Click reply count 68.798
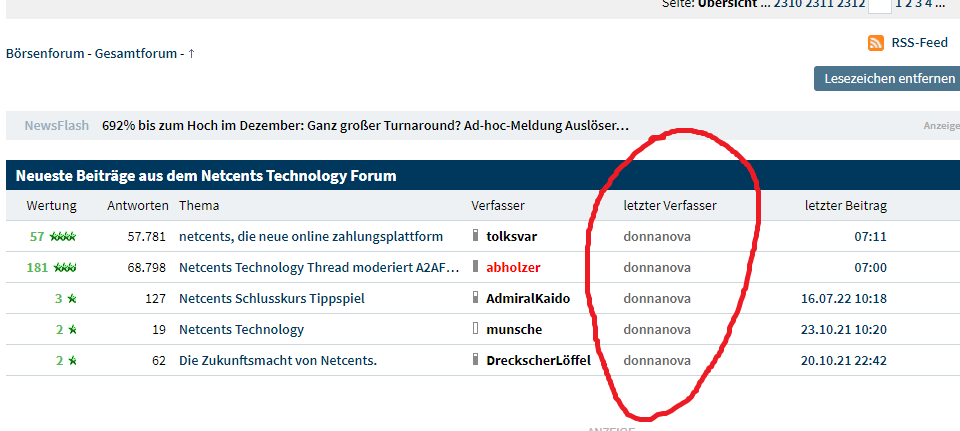The width and height of the screenshot is (960, 431). pos(146,268)
